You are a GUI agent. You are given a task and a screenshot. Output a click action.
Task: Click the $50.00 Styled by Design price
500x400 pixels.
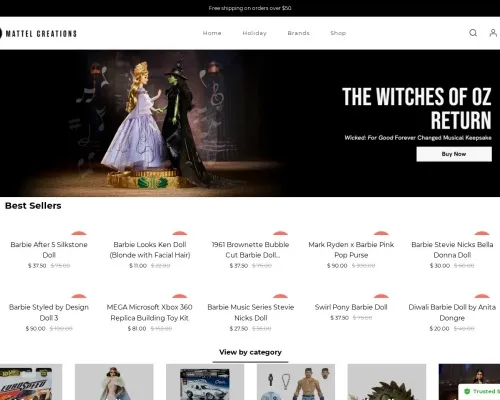[35, 328]
